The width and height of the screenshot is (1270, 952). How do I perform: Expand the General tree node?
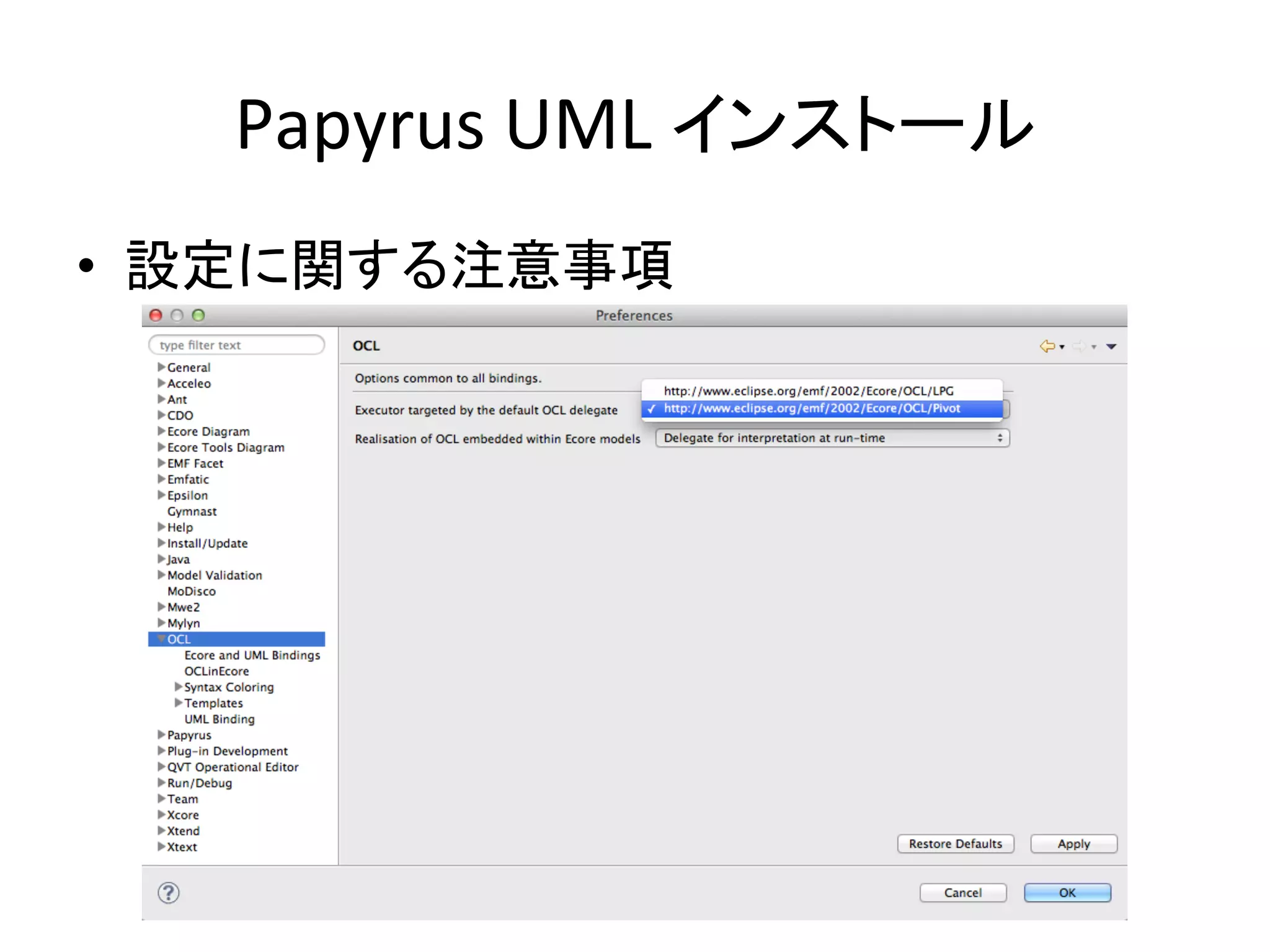pos(161,367)
